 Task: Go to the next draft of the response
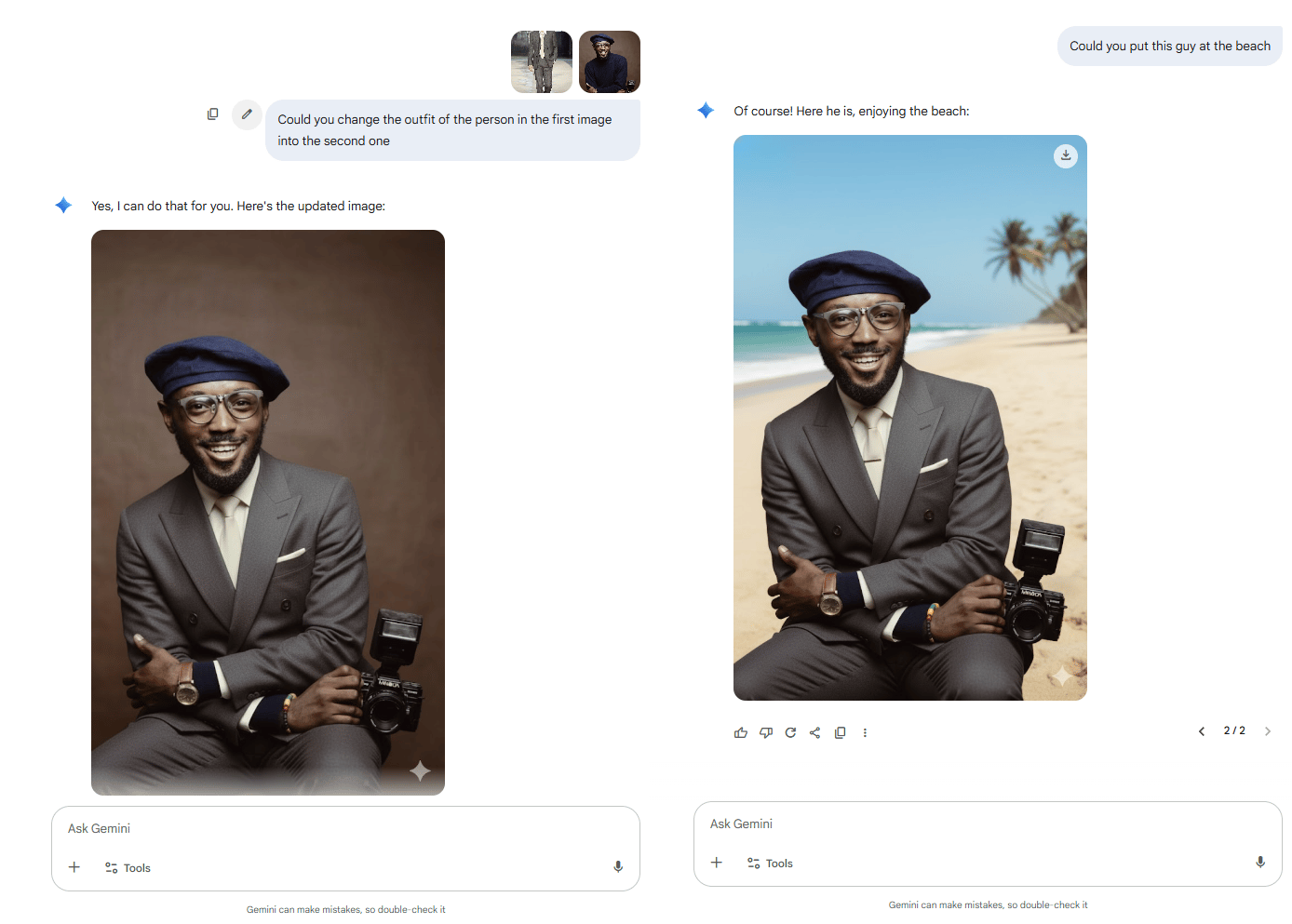1268,731
